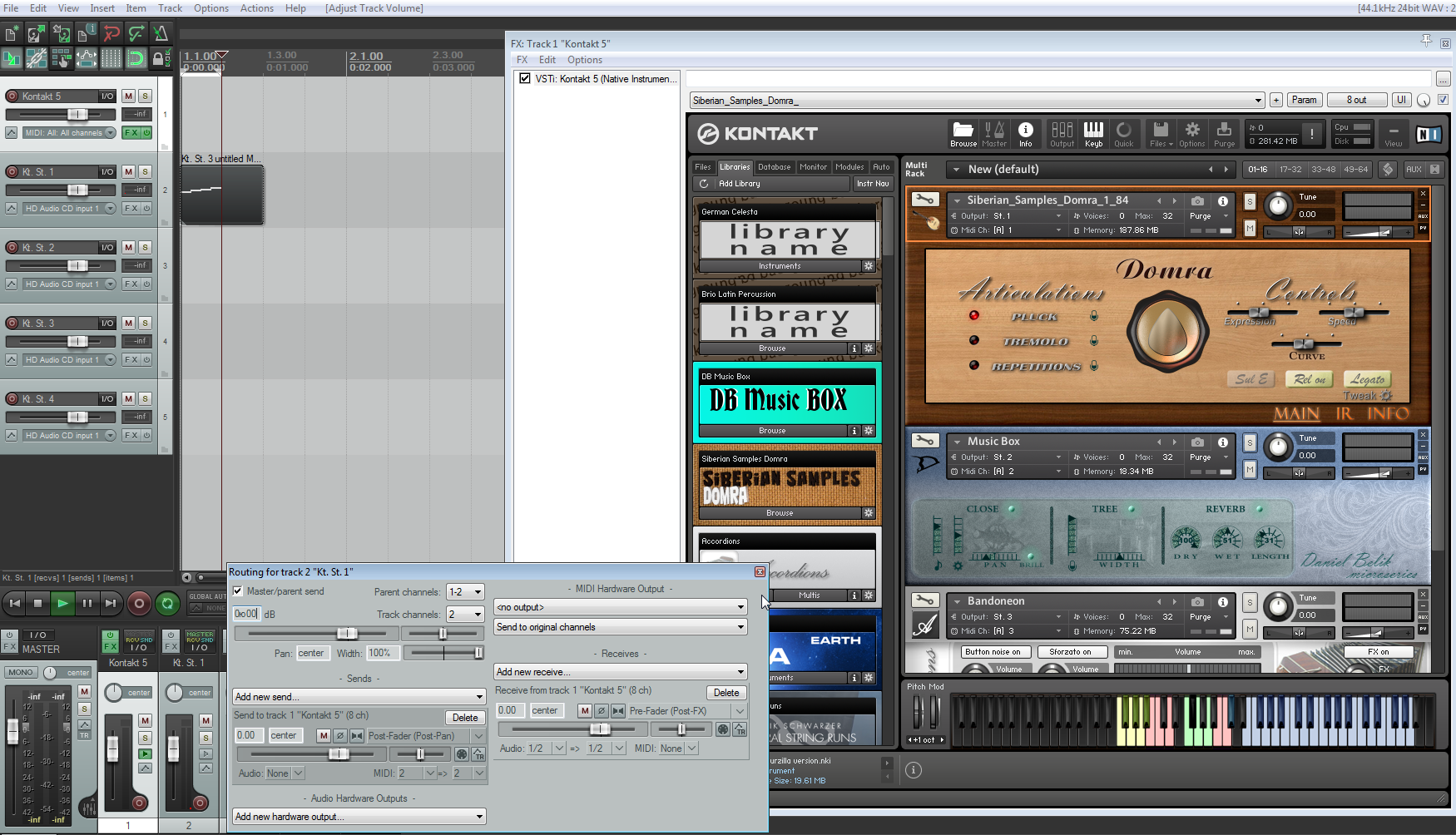Toggle REAPER repeat loop button
1456x835 pixels.
(167, 603)
